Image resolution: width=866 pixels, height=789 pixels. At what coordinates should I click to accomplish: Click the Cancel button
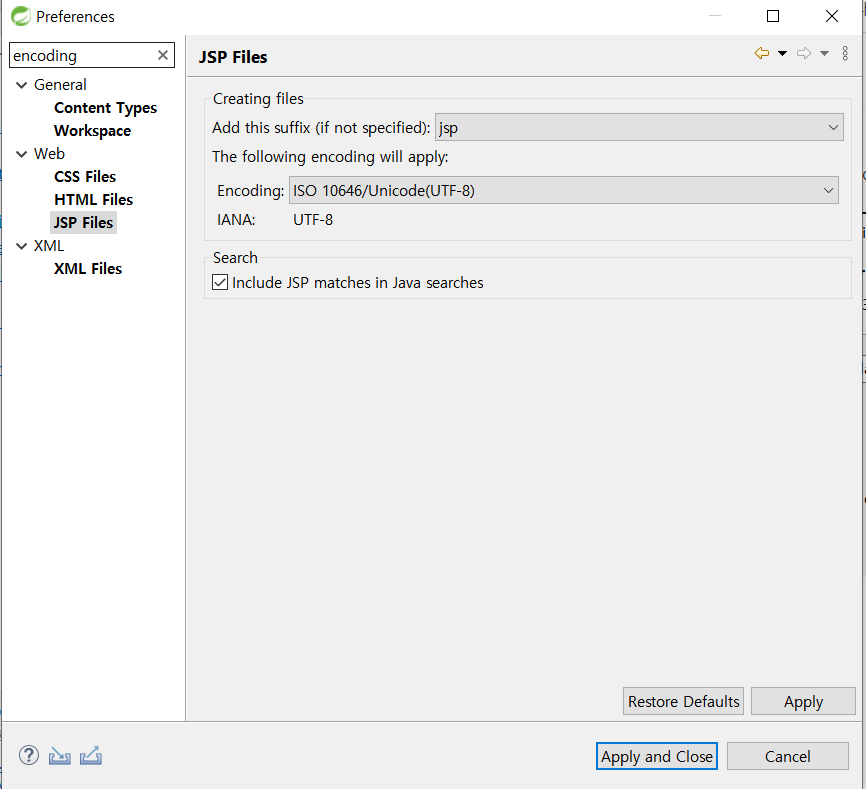[x=788, y=756]
